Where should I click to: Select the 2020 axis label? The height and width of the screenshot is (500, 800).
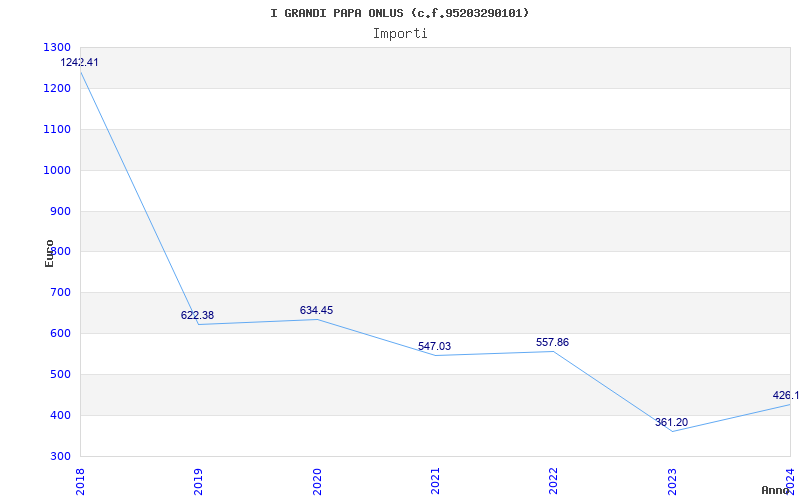tap(317, 481)
